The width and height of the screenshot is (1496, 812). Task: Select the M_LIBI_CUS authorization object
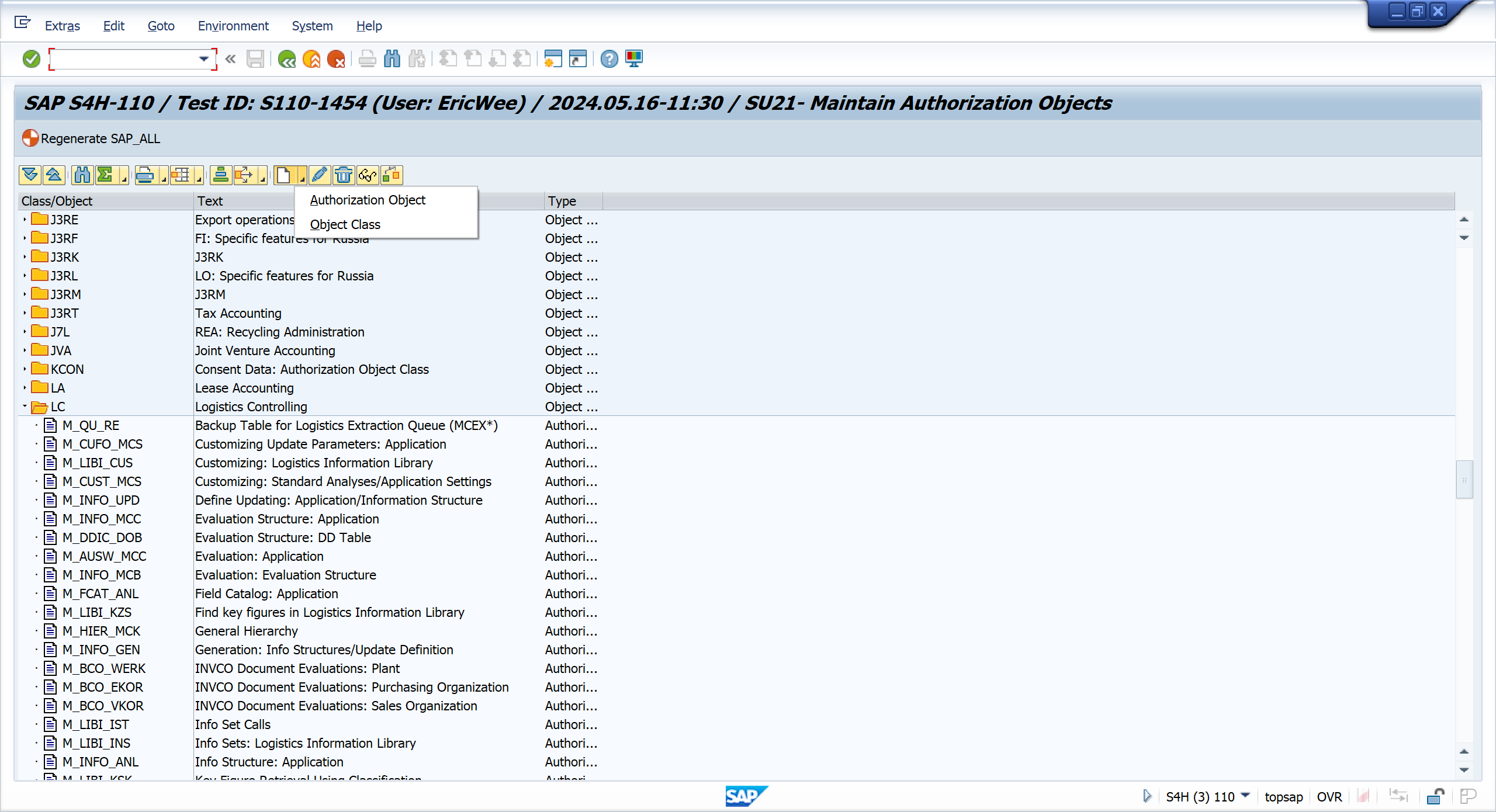click(98, 463)
